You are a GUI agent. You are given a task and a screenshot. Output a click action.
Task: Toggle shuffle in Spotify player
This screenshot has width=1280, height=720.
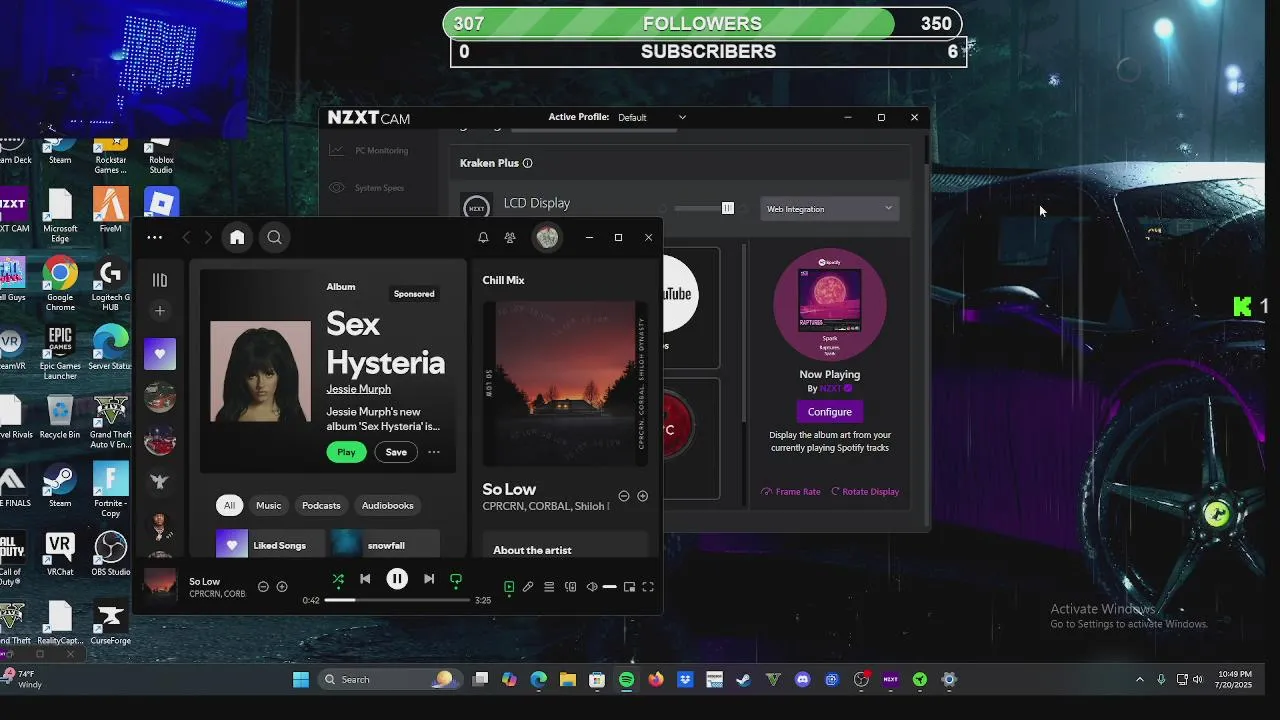point(338,579)
